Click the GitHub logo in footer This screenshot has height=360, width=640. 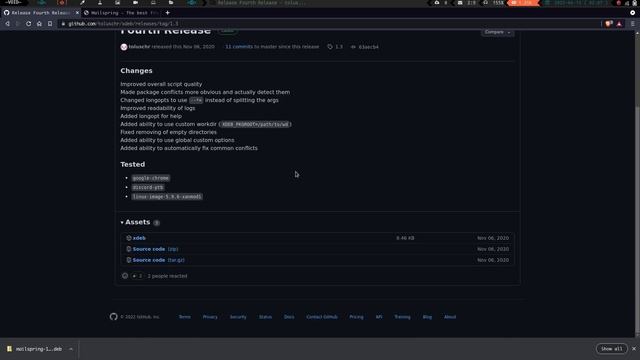(113, 317)
